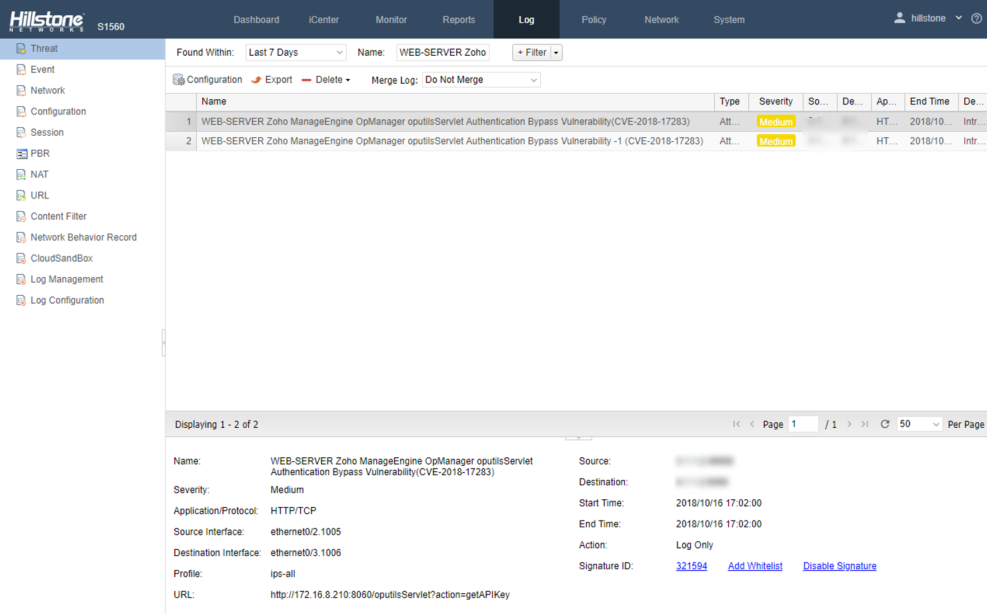
Task: Open the Dashboard tab
Action: coord(256,20)
